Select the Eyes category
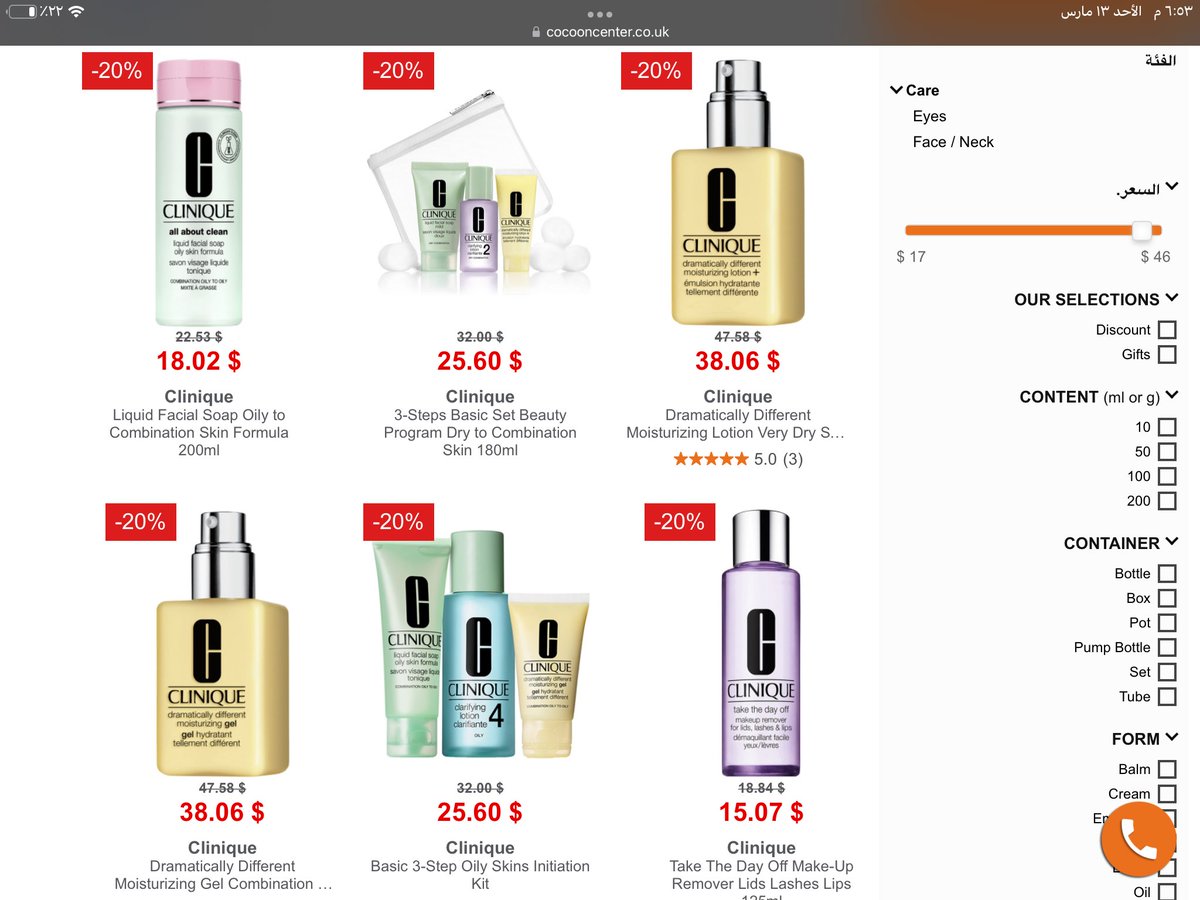The image size is (1200, 900). [x=929, y=116]
